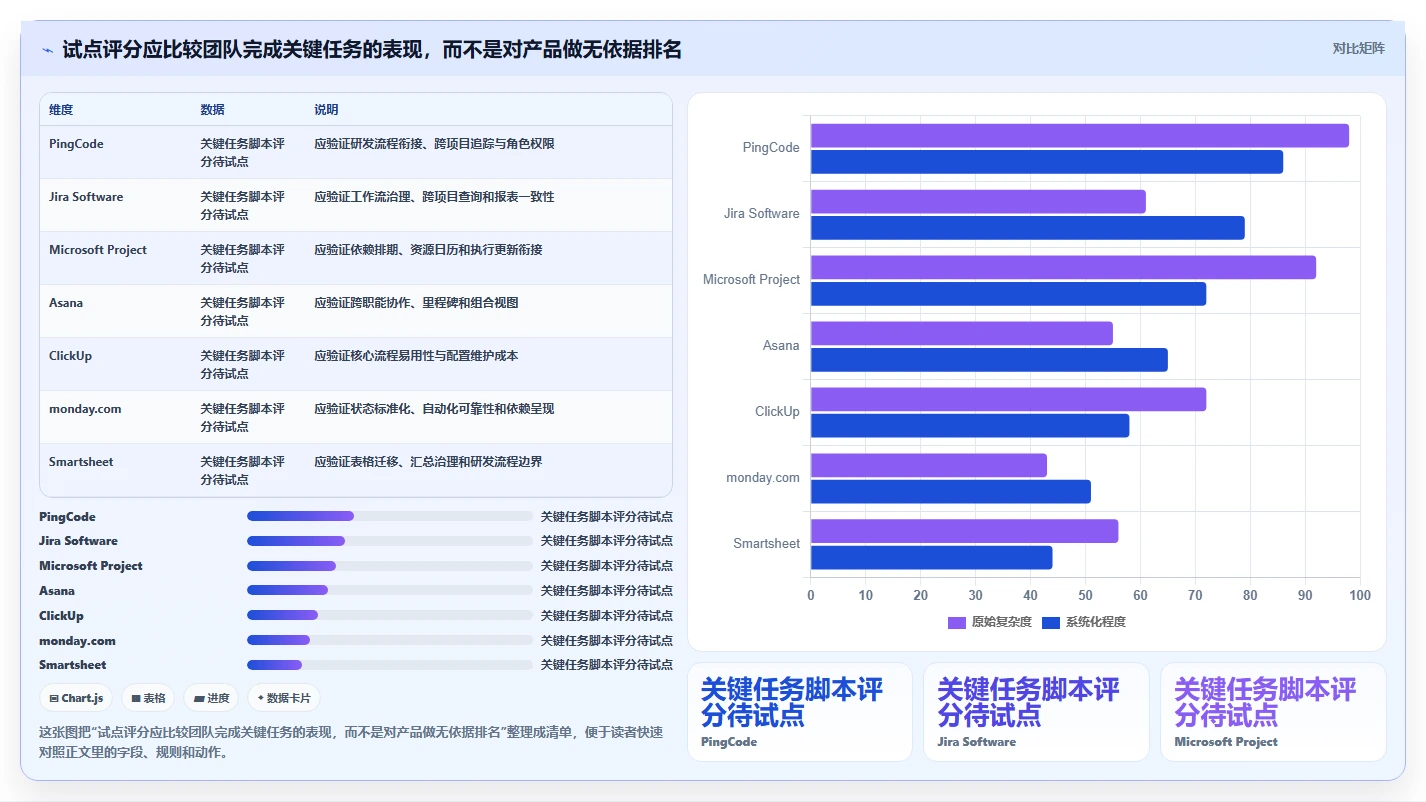This screenshot has width=1426, height=802.
Task: Click the PingCode progress bar
Action: (x=390, y=516)
